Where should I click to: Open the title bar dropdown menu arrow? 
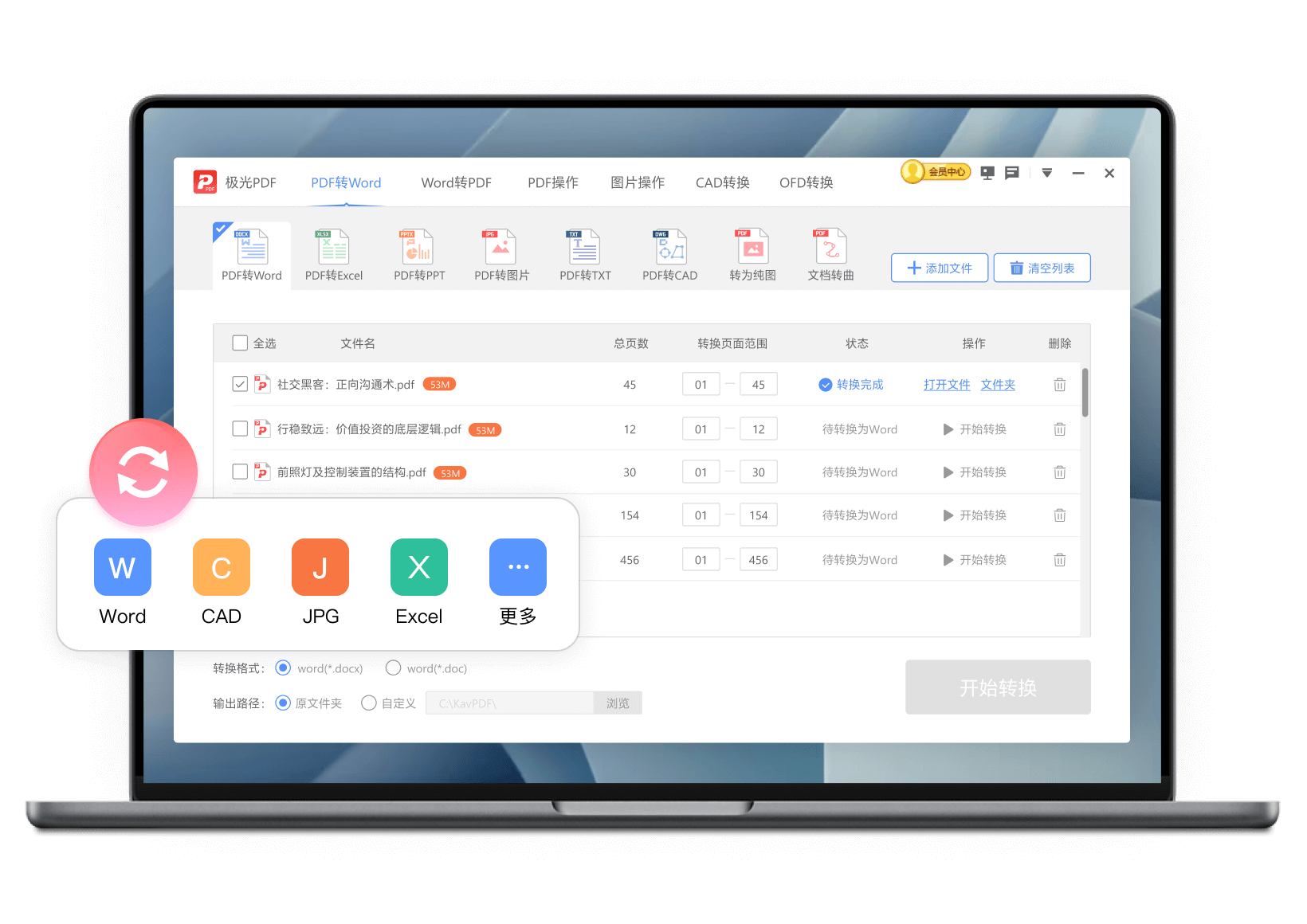[x=1046, y=173]
